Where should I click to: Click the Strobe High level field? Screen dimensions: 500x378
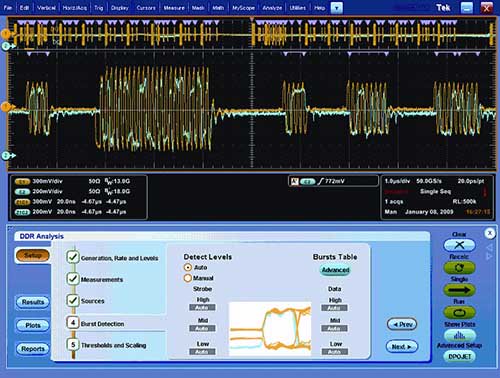(202, 308)
